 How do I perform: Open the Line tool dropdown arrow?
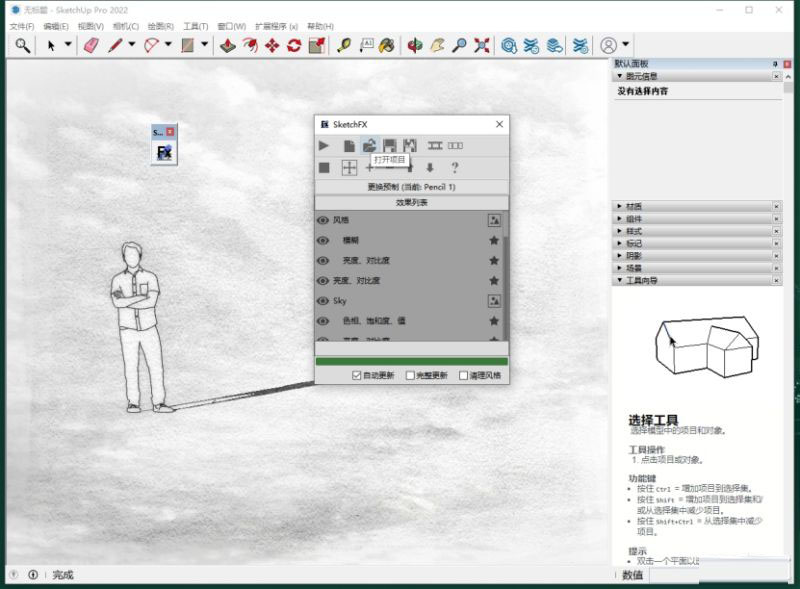132,45
